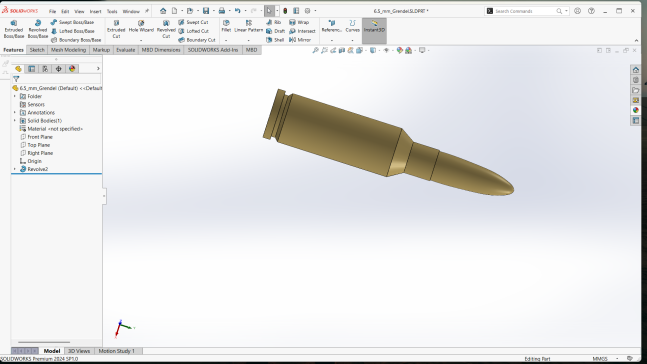Click the Rebuild traffic light icon

[x=285, y=11]
